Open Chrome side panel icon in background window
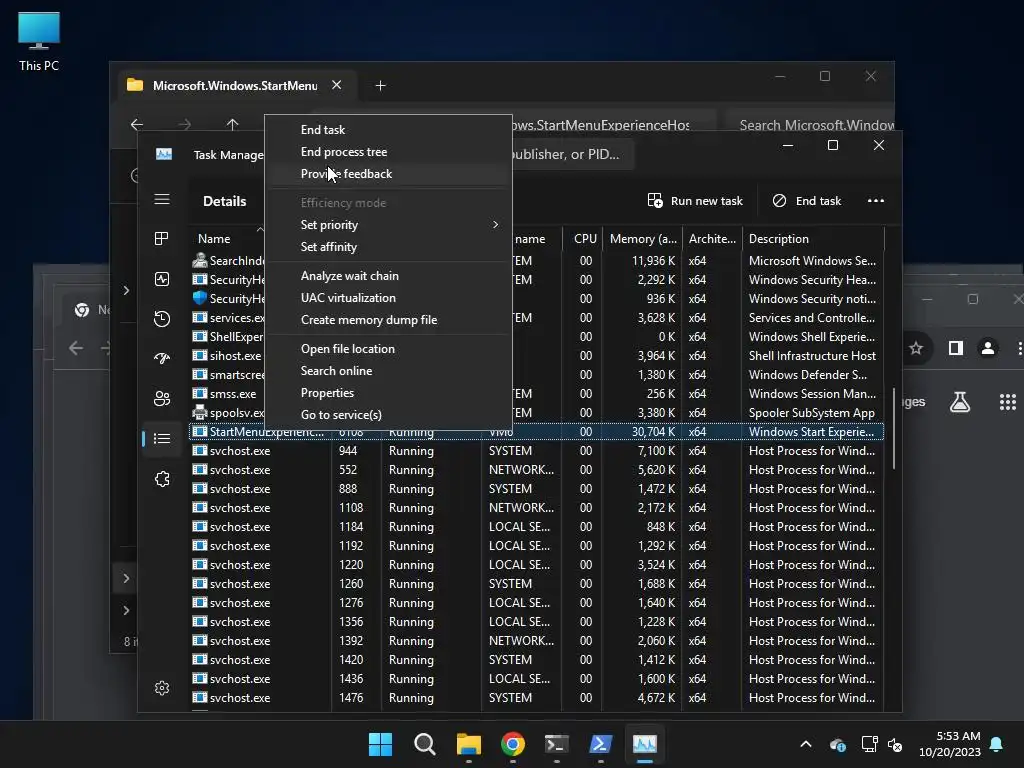This screenshot has height=768, width=1024. (955, 348)
